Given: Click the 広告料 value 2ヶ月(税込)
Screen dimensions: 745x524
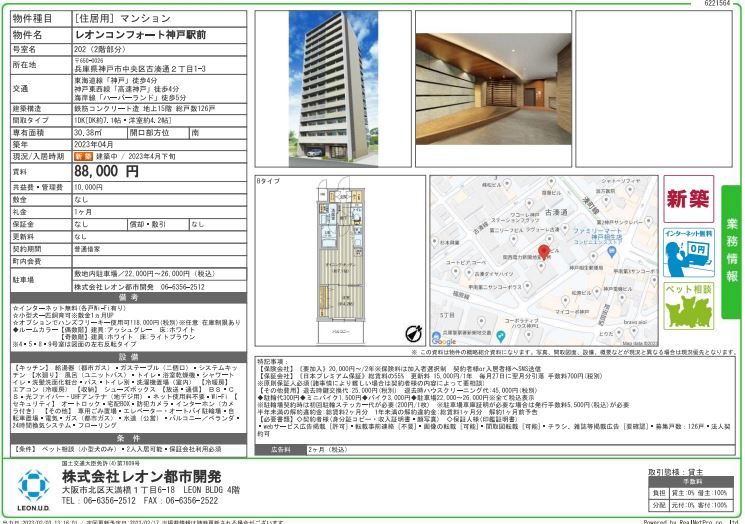Looking at the screenshot, I should pos(328,449).
